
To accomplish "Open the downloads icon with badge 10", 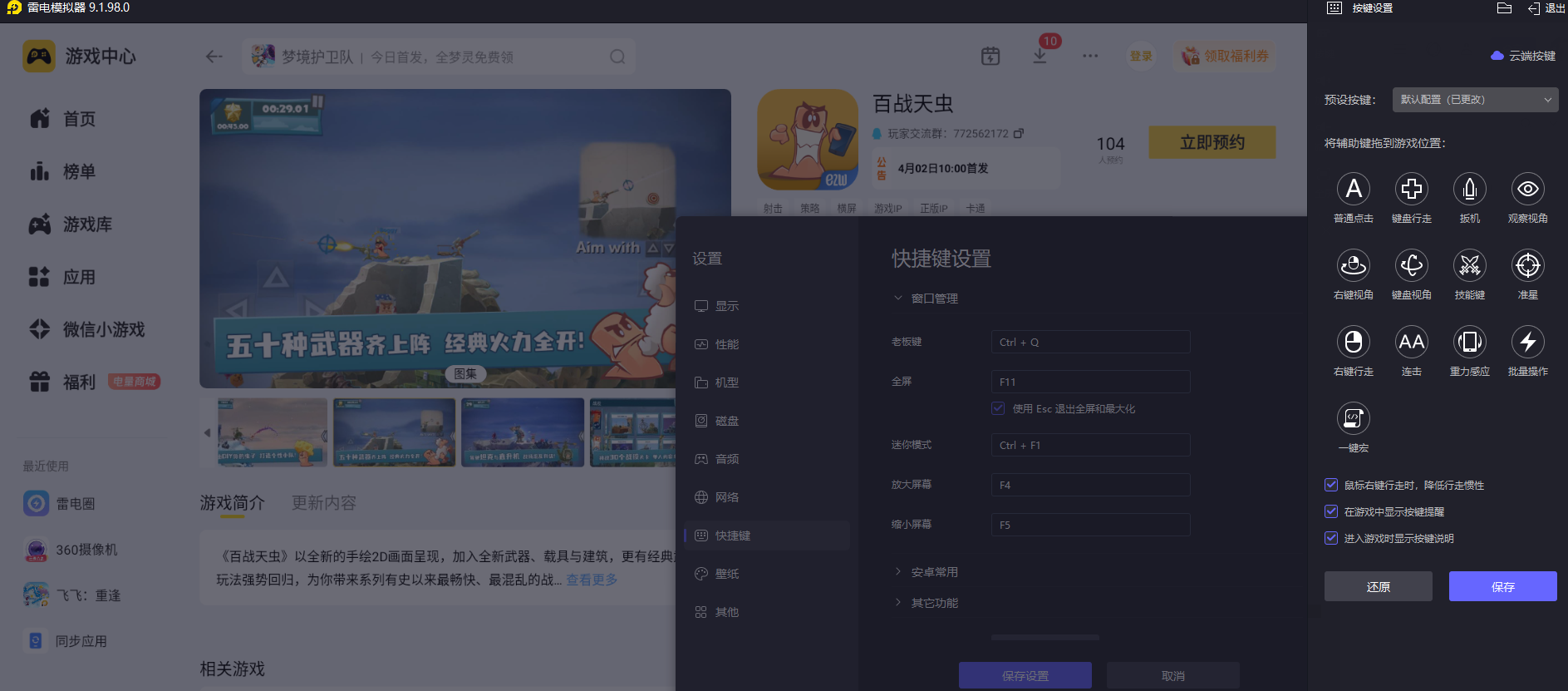I will [x=1040, y=55].
